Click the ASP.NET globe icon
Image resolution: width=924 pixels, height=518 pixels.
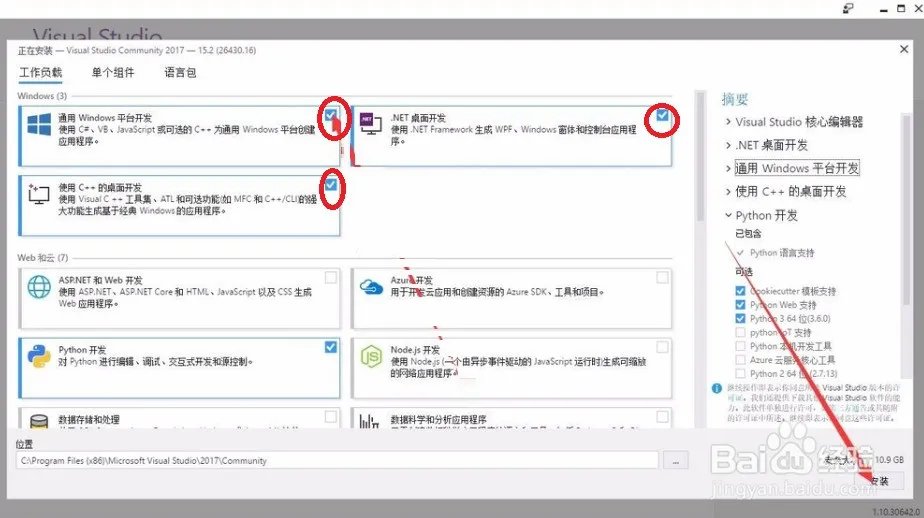point(39,287)
